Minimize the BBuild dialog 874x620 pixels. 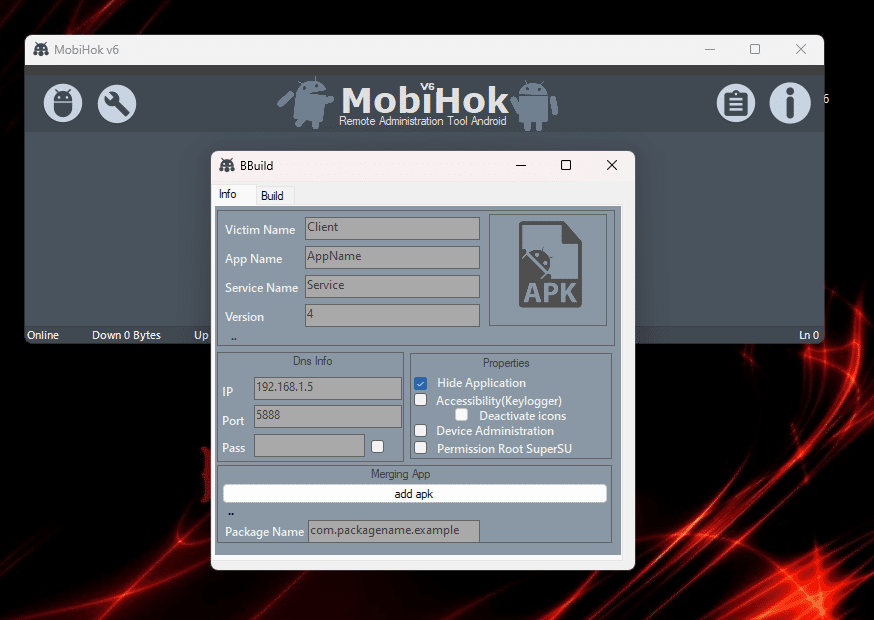pos(521,165)
